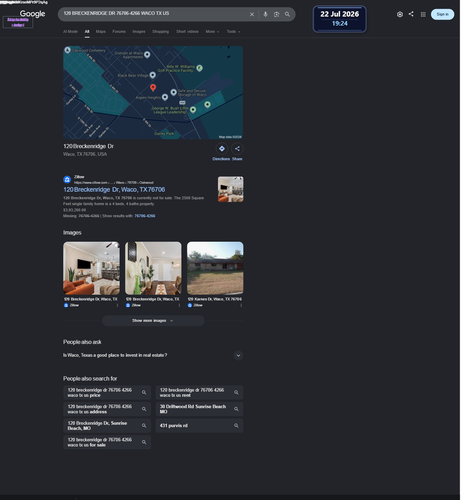Open the 120 Karnes Dr house thumbnail
Screen dimensions: 465x500
pyautogui.click(x=215, y=268)
